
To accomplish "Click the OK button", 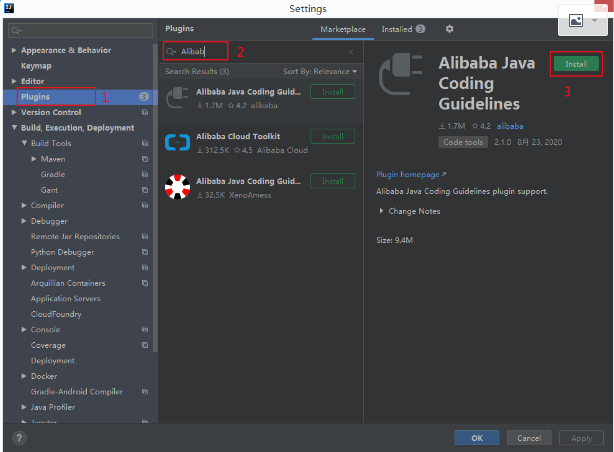I will (x=477, y=438).
